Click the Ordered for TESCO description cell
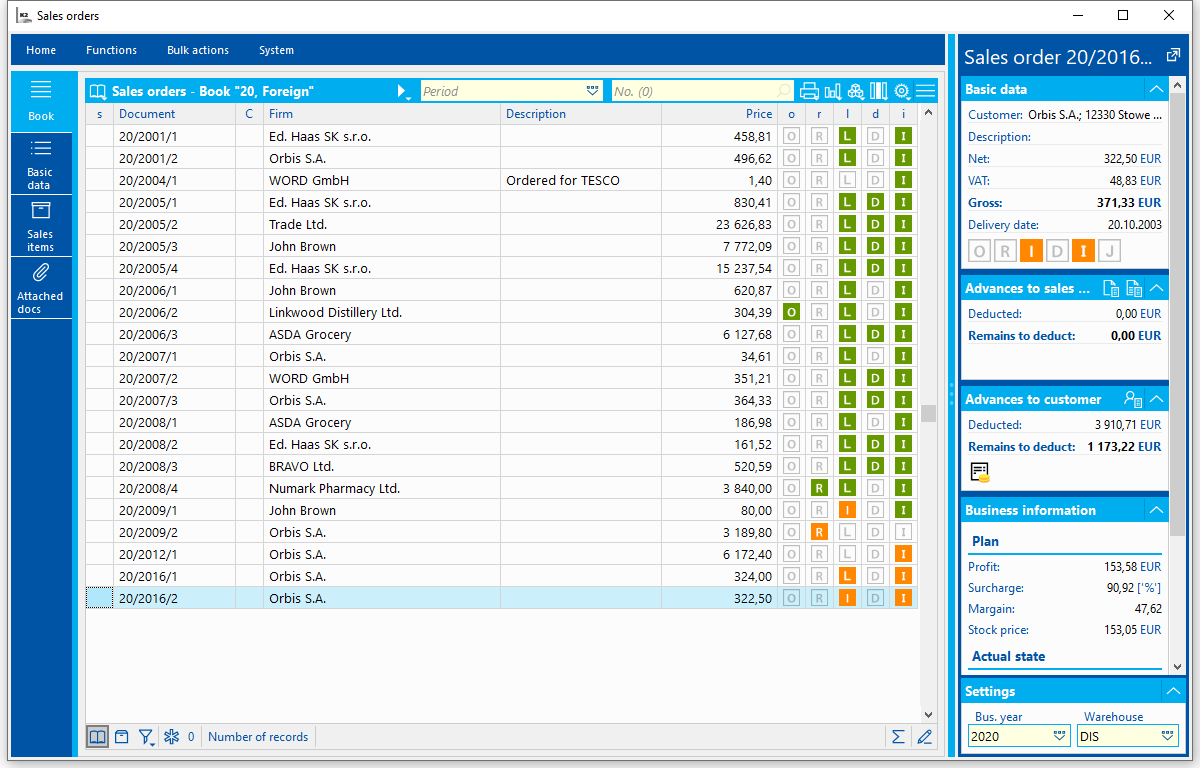The height and width of the screenshot is (768, 1200). (581, 180)
